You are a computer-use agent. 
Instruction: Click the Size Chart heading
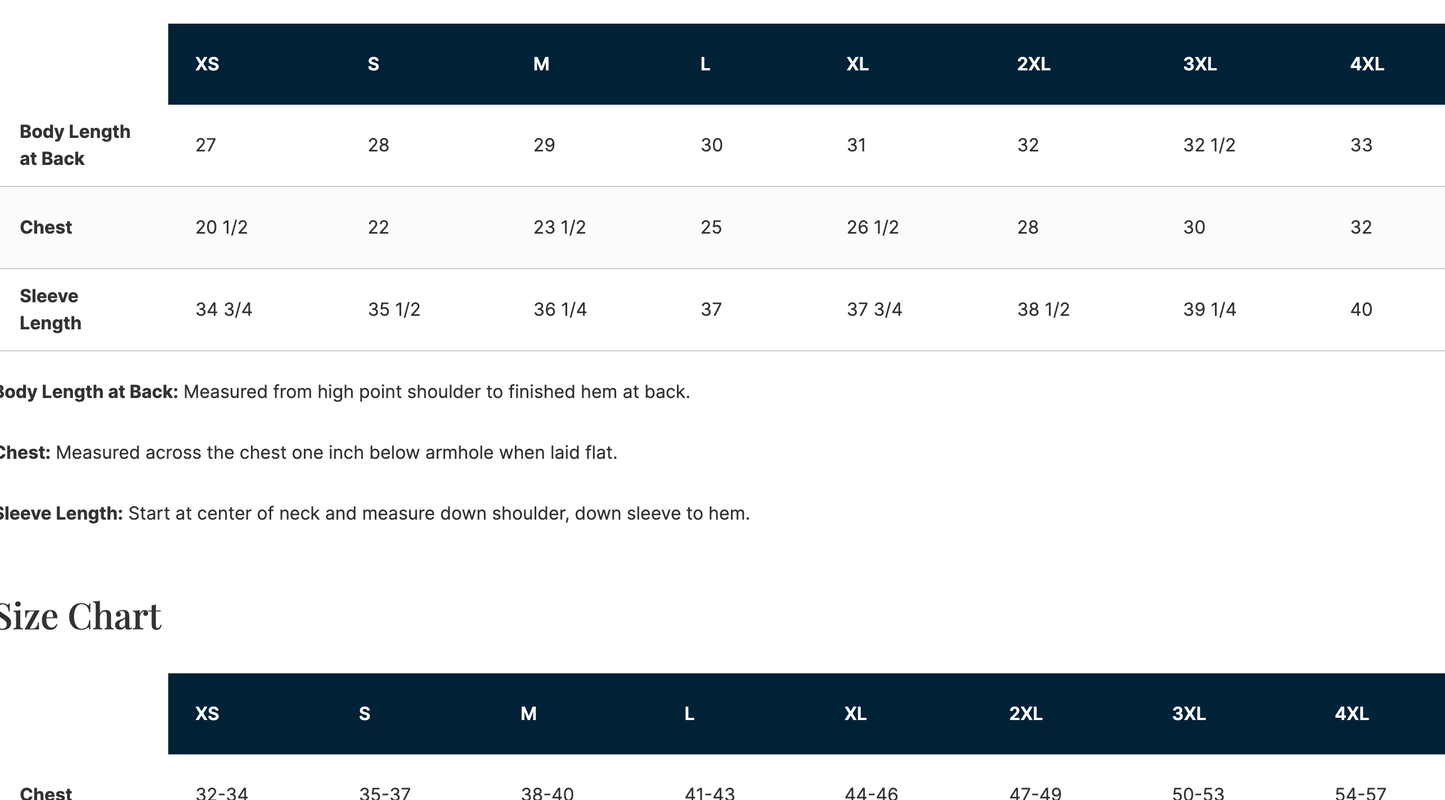pyautogui.click(x=80, y=616)
